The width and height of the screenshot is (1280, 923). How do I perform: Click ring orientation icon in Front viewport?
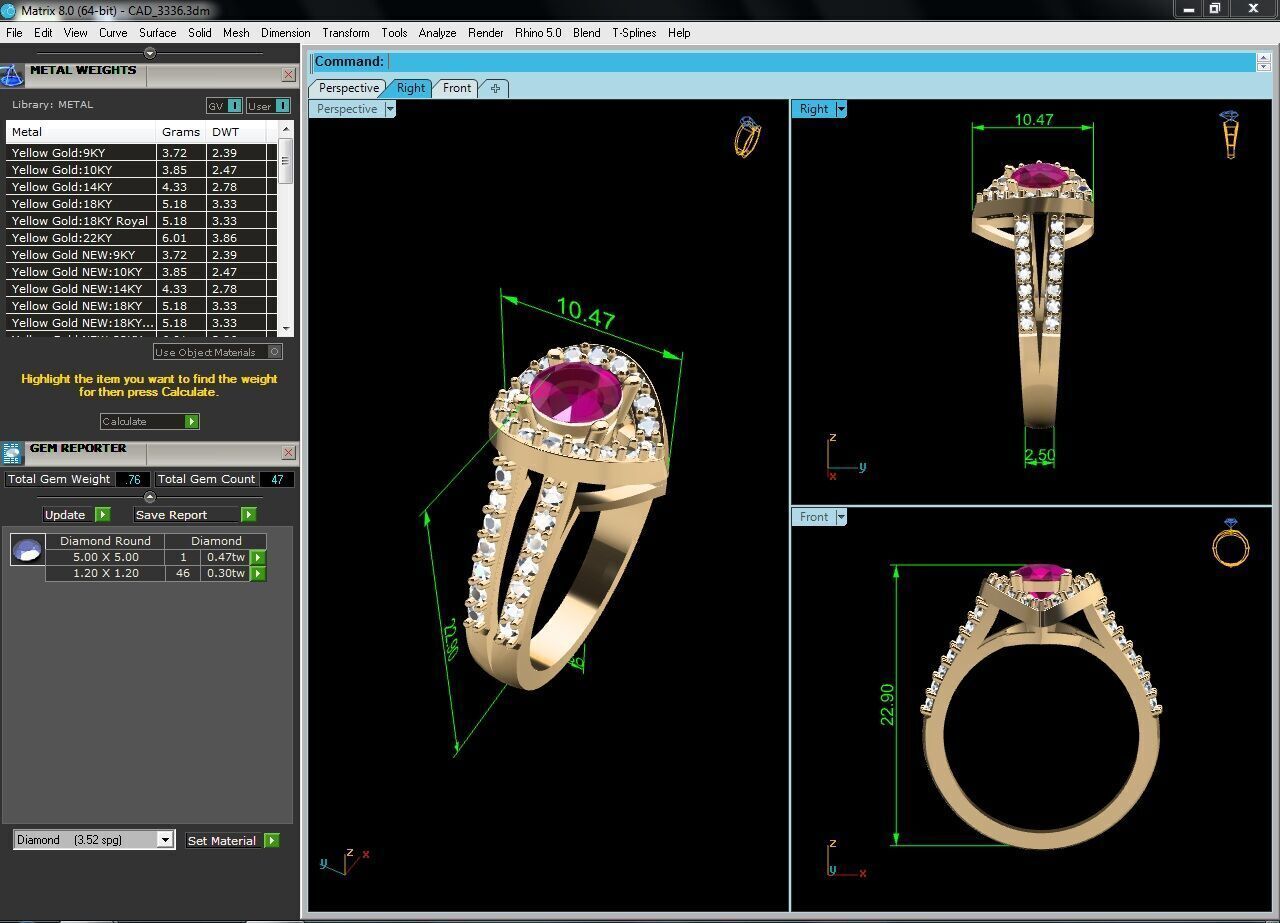1230,543
